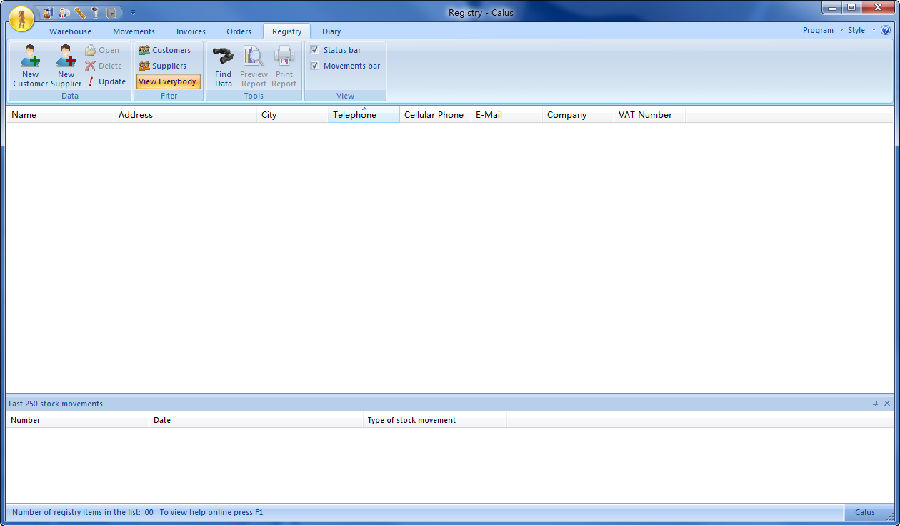Viewport: 900px width, 526px height.
Task: Update the registry list
Action: pyautogui.click(x=106, y=82)
